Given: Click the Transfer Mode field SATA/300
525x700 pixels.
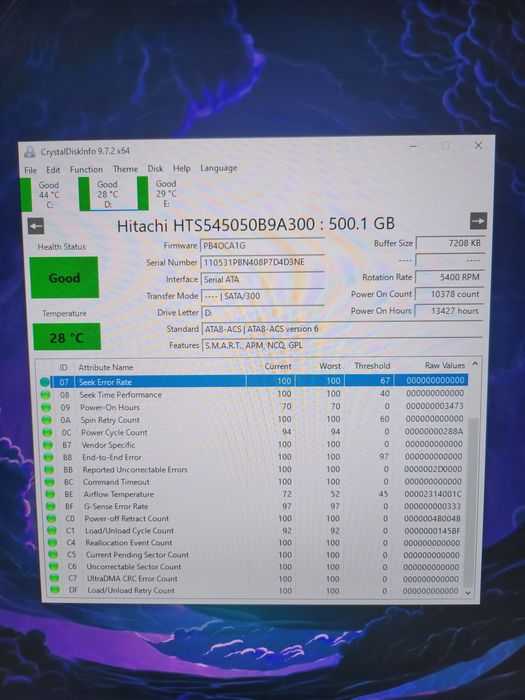Looking at the screenshot, I should [x=263, y=296].
